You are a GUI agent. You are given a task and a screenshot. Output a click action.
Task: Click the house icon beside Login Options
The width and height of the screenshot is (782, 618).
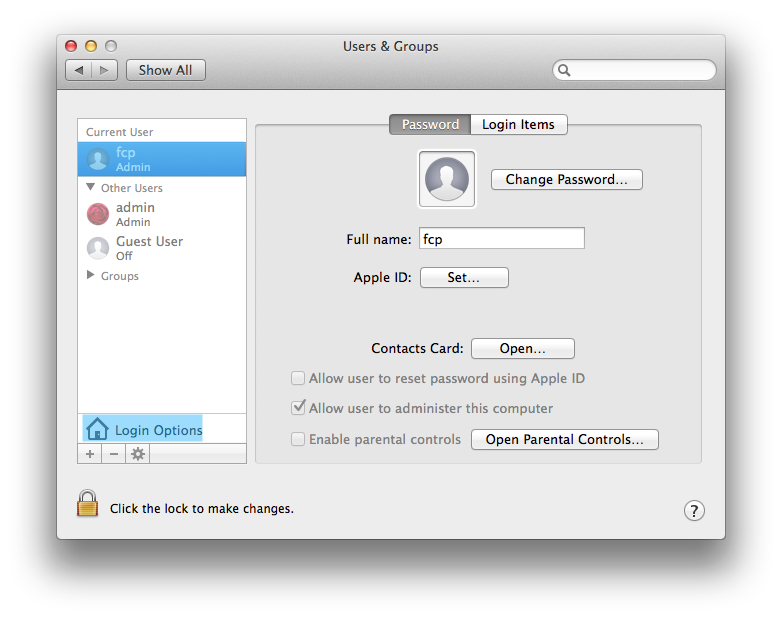click(97, 429)
